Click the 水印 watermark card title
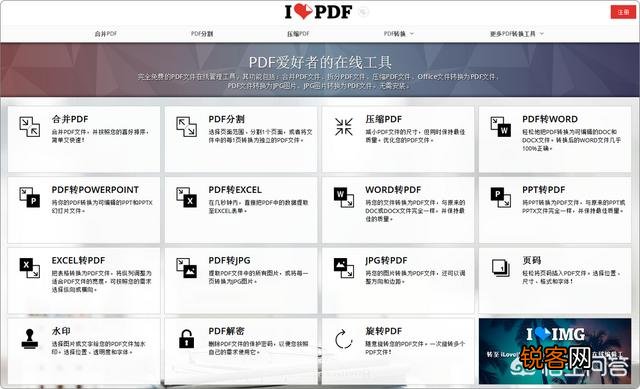 point(61,331)
